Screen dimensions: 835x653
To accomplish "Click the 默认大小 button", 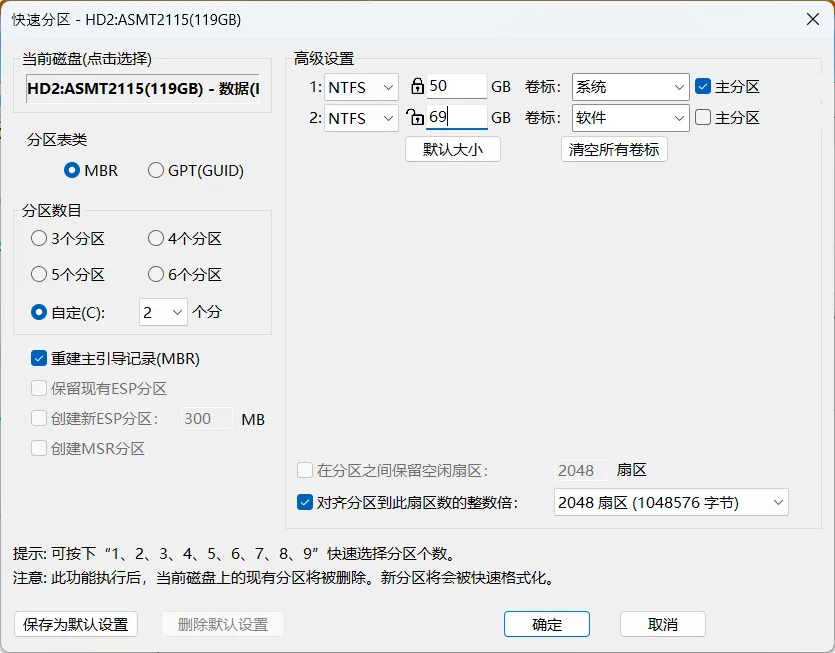I will (x=453, y=149).
